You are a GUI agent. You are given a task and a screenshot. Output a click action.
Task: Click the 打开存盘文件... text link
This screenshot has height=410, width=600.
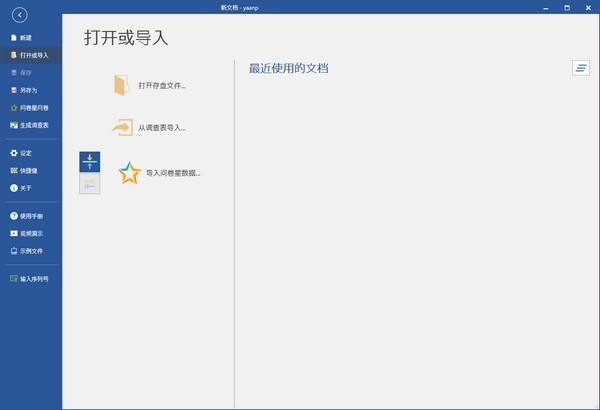[x=162, y=86]
